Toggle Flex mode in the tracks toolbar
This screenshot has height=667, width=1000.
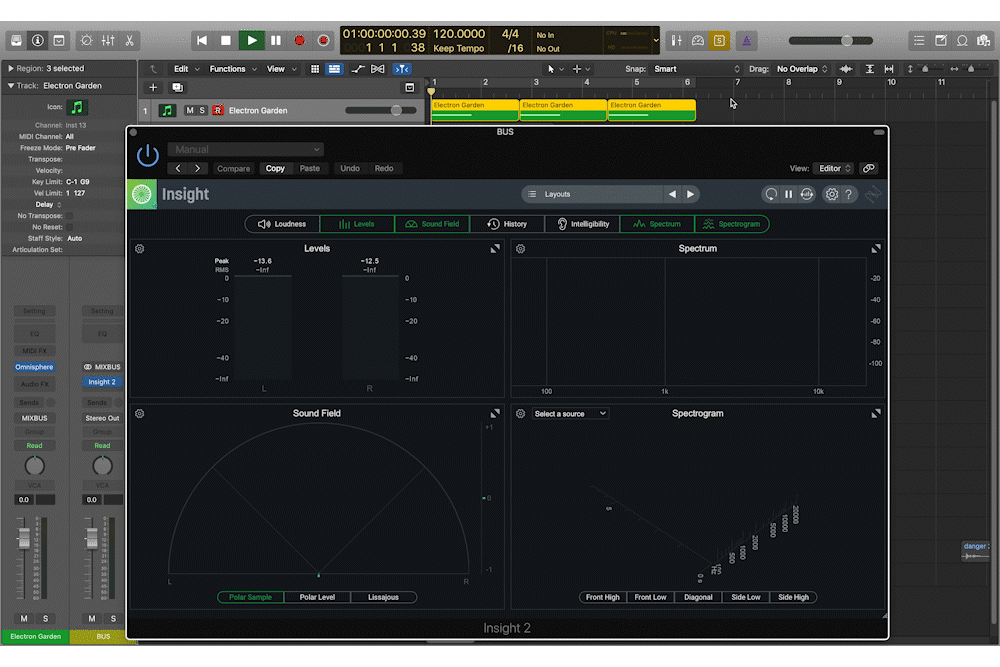pos(378,69)
